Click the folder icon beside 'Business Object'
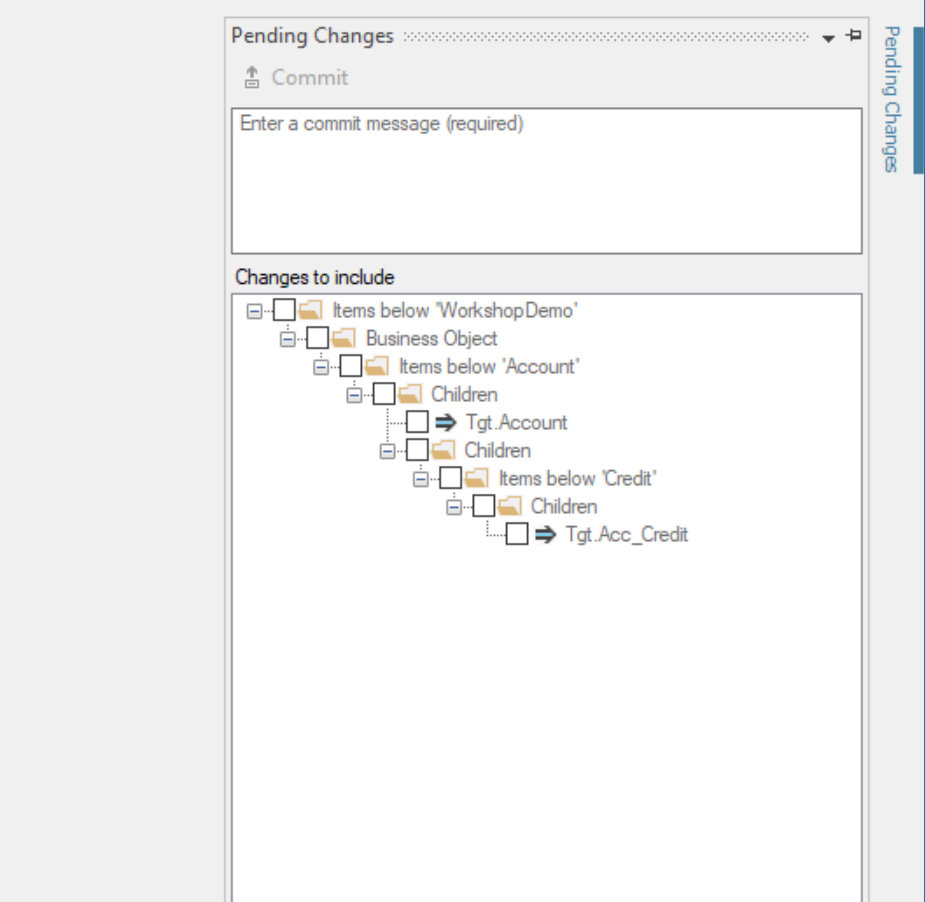Image resolution: width=925 pixels, height=902 pixels. 343,338
